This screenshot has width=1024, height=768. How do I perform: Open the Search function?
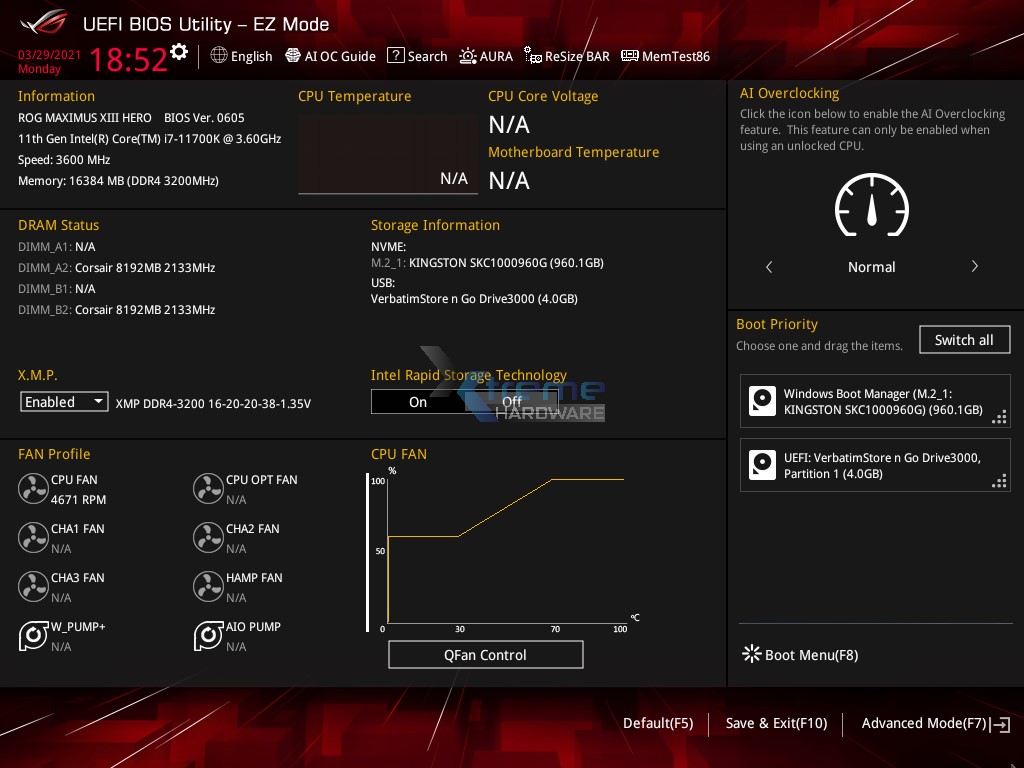(417, 56)
